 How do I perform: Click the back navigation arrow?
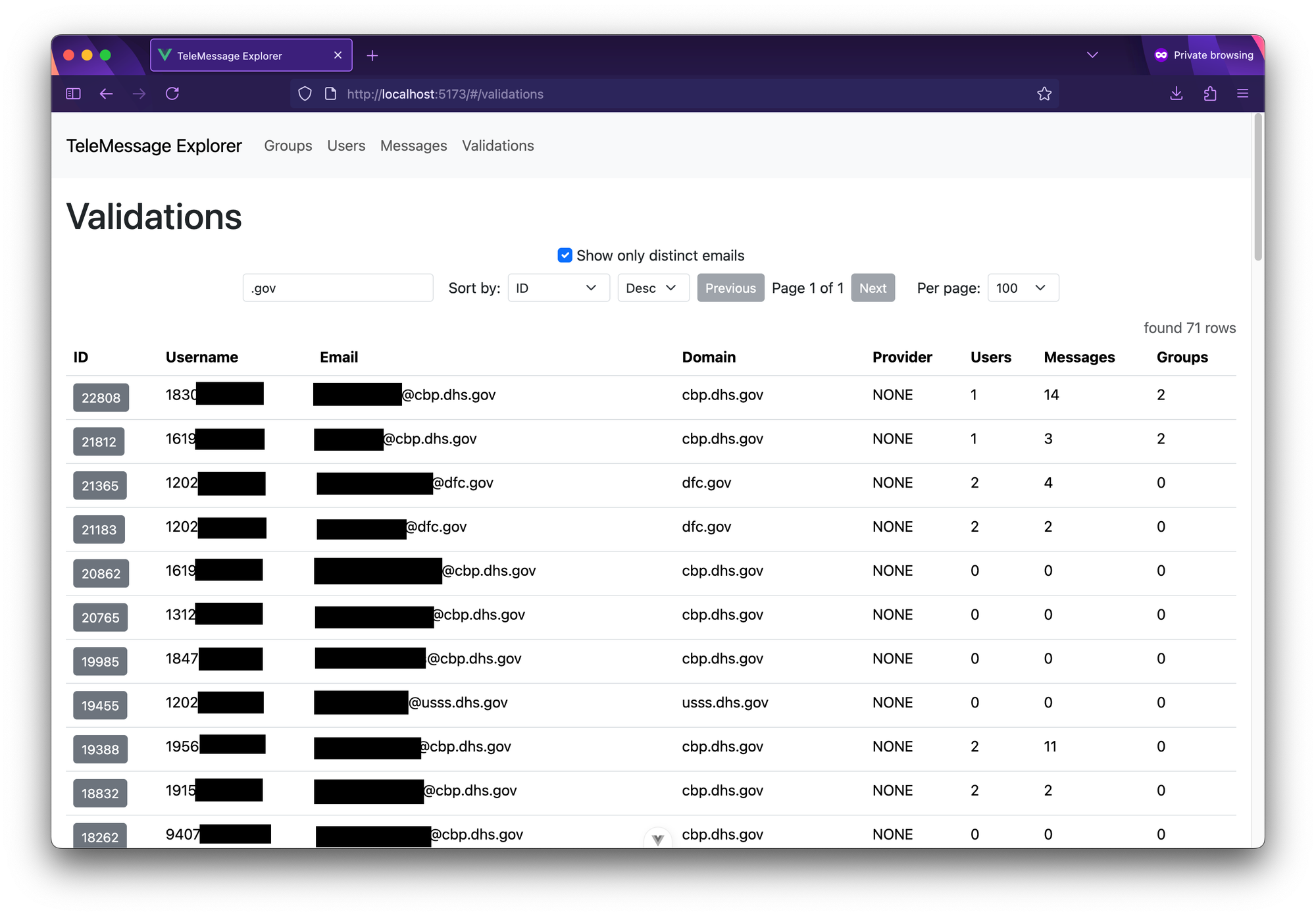click(106, 93)
